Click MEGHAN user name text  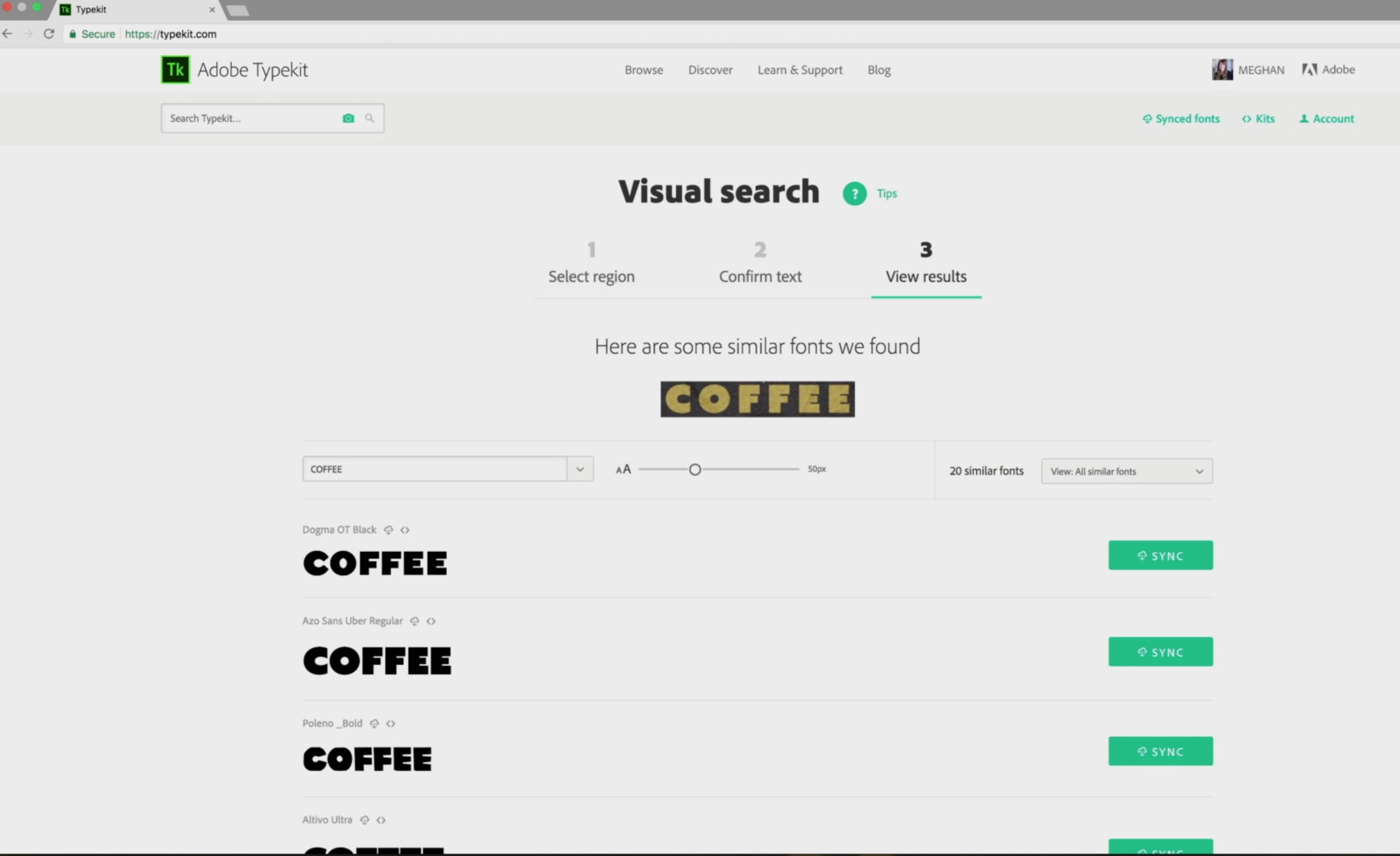[1261, 70]
